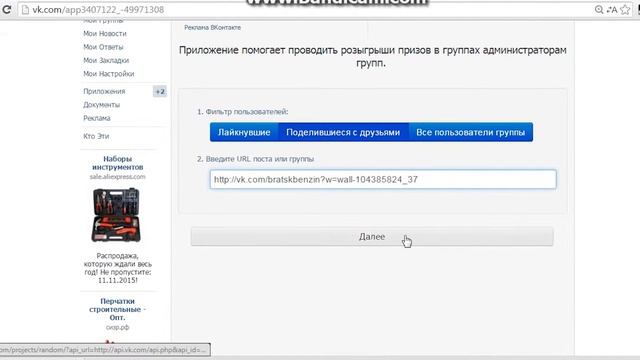640x360 pixels.
Task: Open Мои Новости in the sidebar
Action: 105,33
